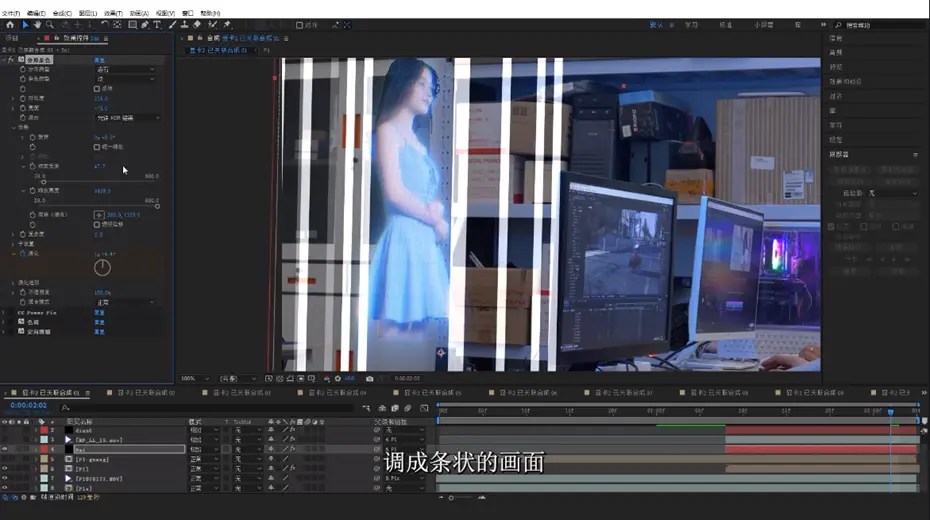
Task: Click the height slider handle at the right end
Action: (x=157, y=206)
